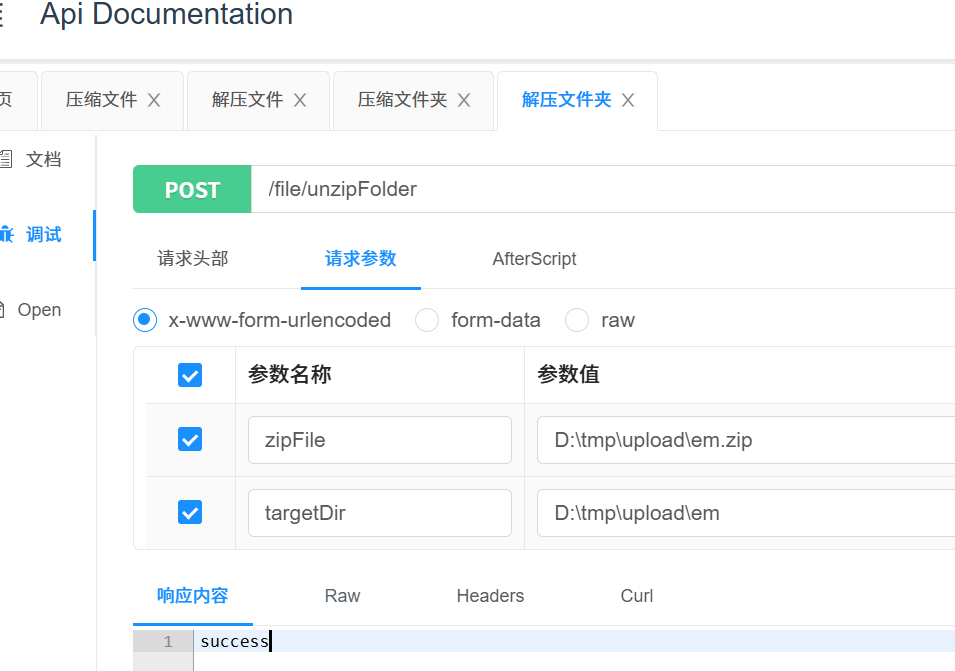Viewport: 955px width, 671px height.
Task: Click the 参数名称 column header
Action: (289, 374)
